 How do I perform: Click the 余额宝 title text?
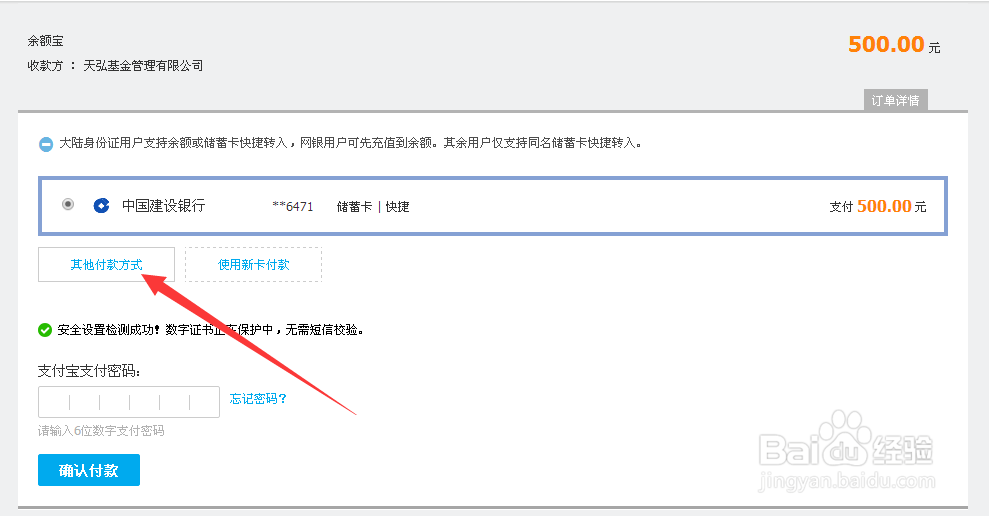(x=45, y=41)
